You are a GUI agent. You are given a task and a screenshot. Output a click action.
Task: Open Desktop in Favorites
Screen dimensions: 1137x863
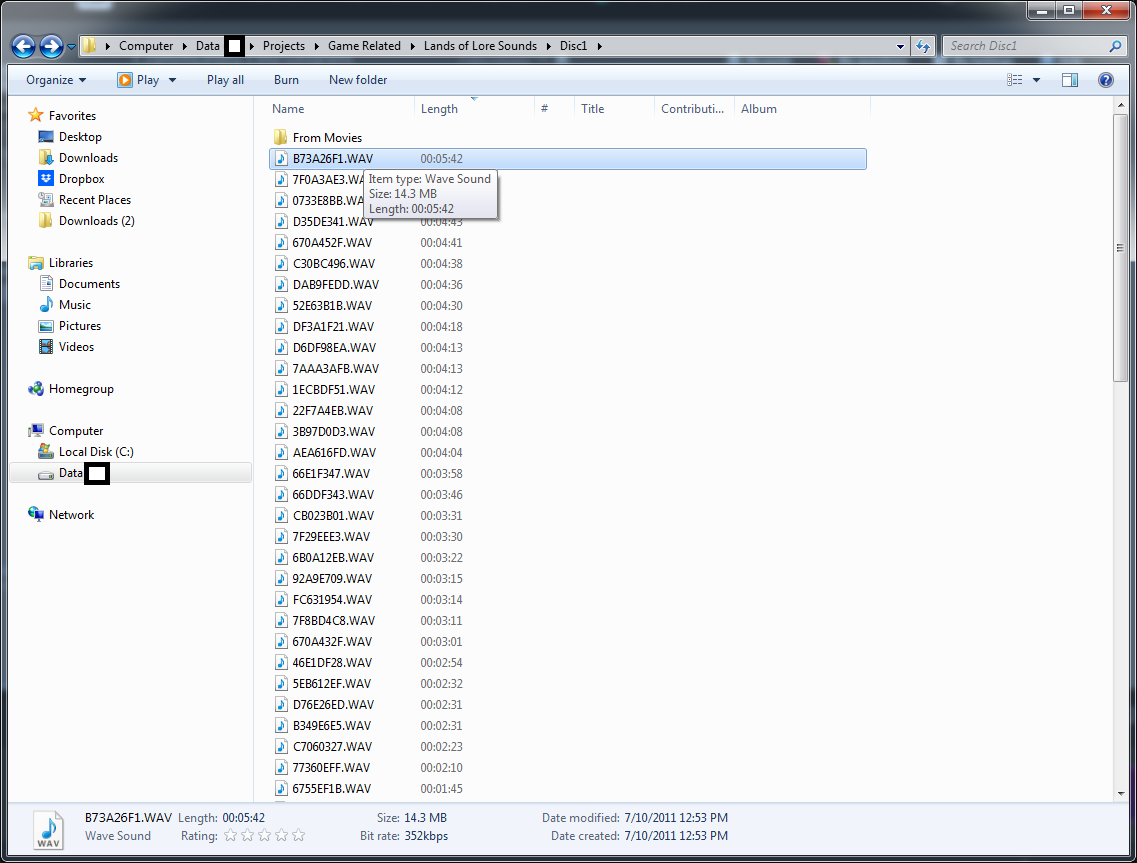coord(80,136)
